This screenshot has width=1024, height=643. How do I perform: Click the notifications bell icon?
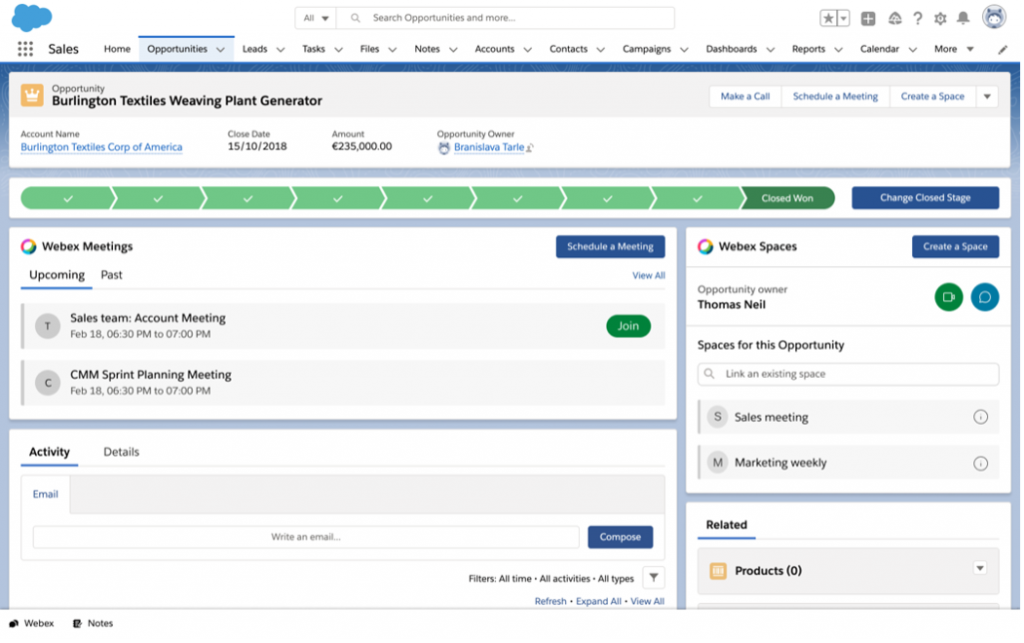click(x=963, y=18)
